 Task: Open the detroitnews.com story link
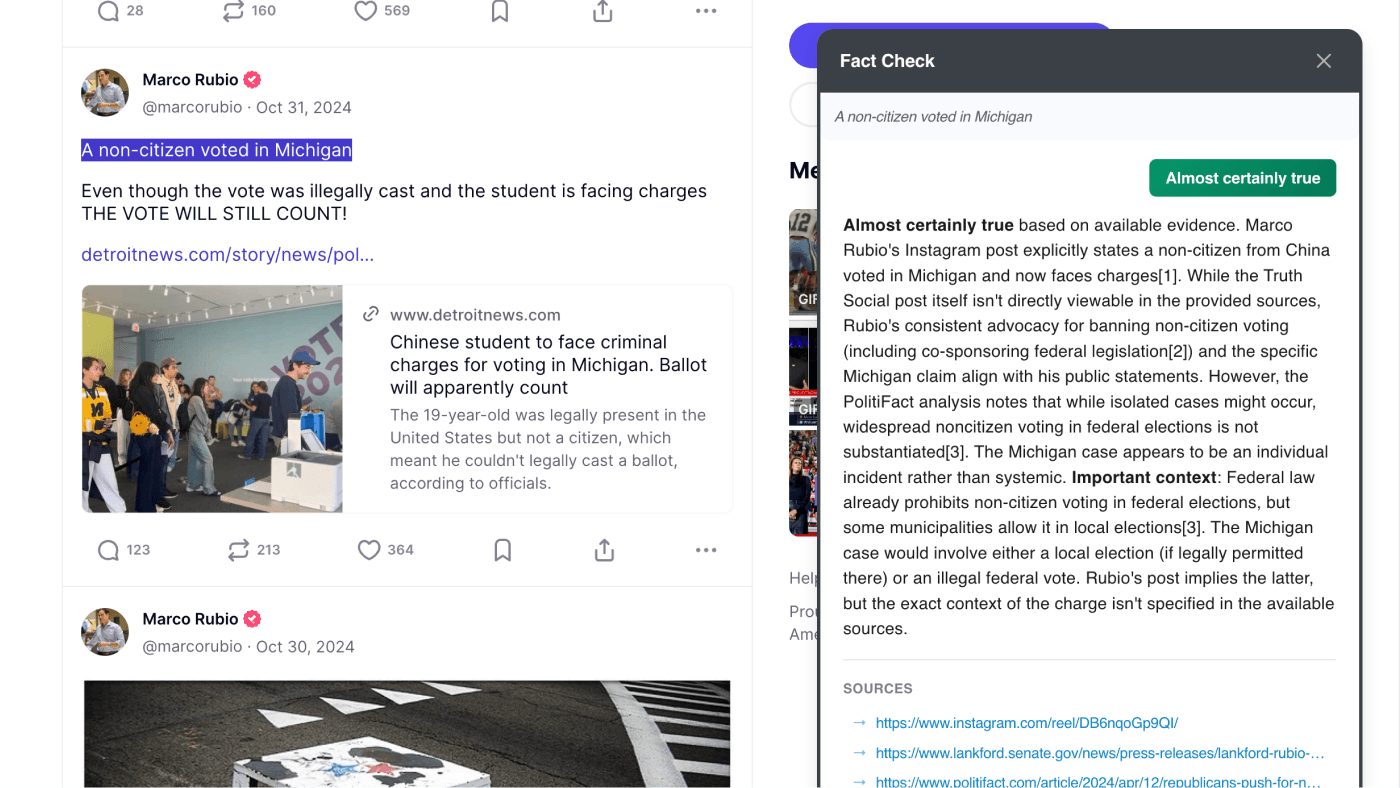[x=227, y=255]
